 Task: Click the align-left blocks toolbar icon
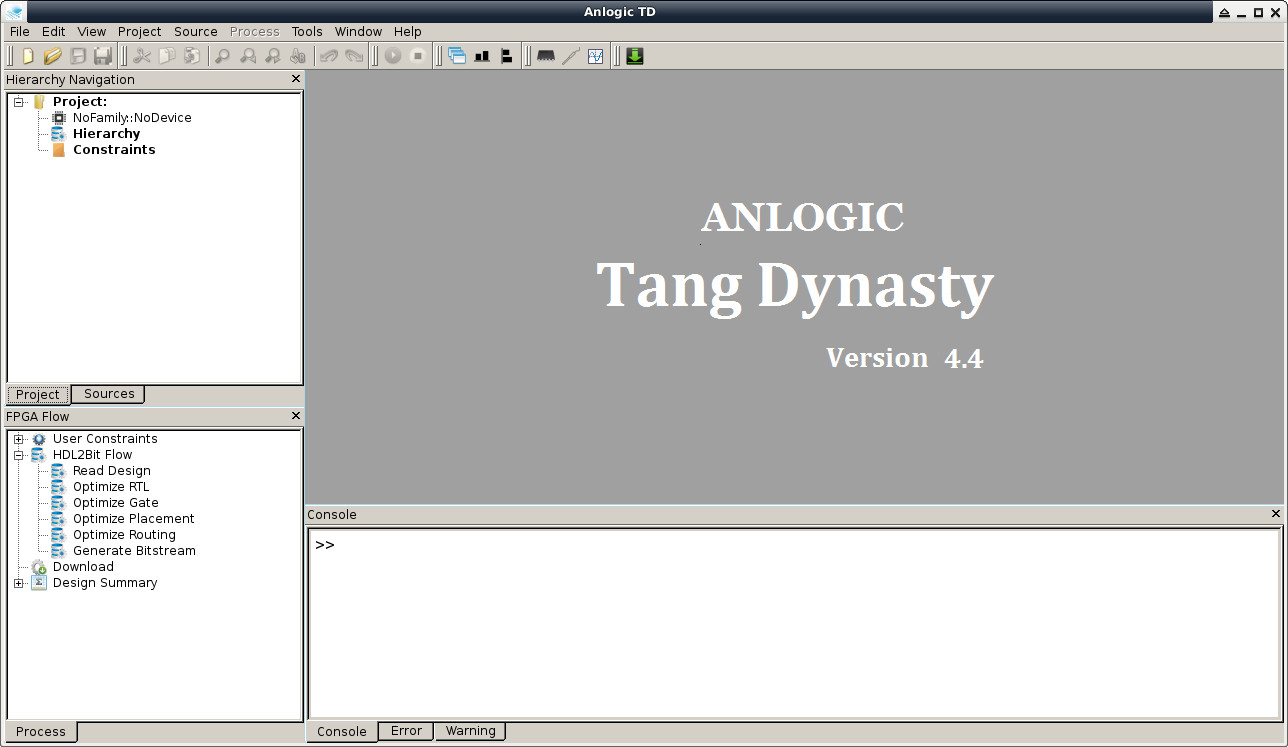(507, 56)
